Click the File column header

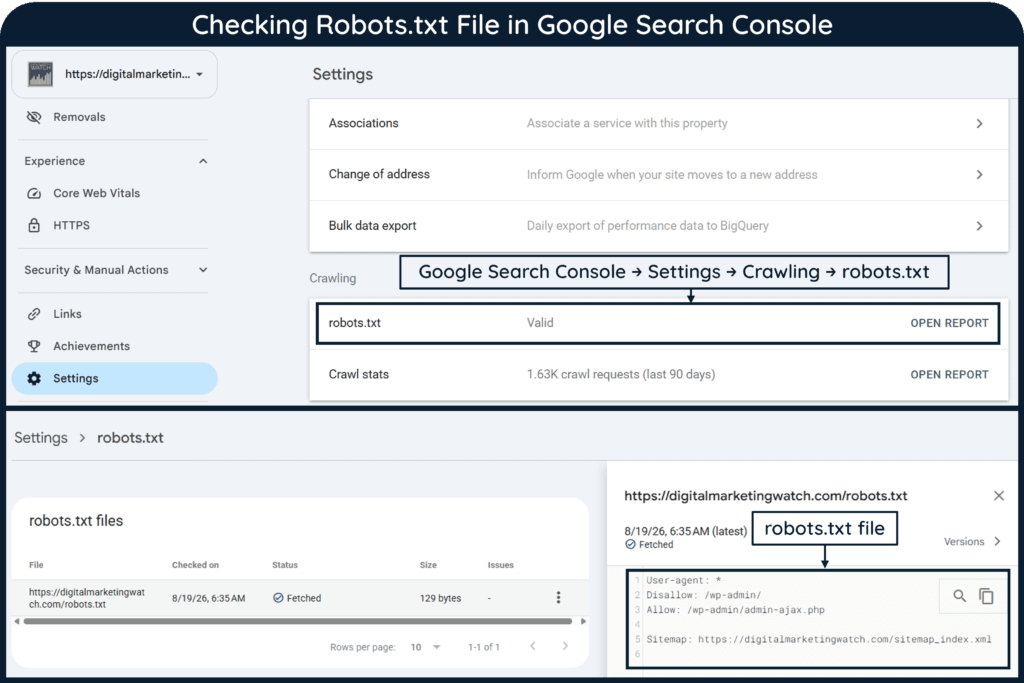point(36,565)
